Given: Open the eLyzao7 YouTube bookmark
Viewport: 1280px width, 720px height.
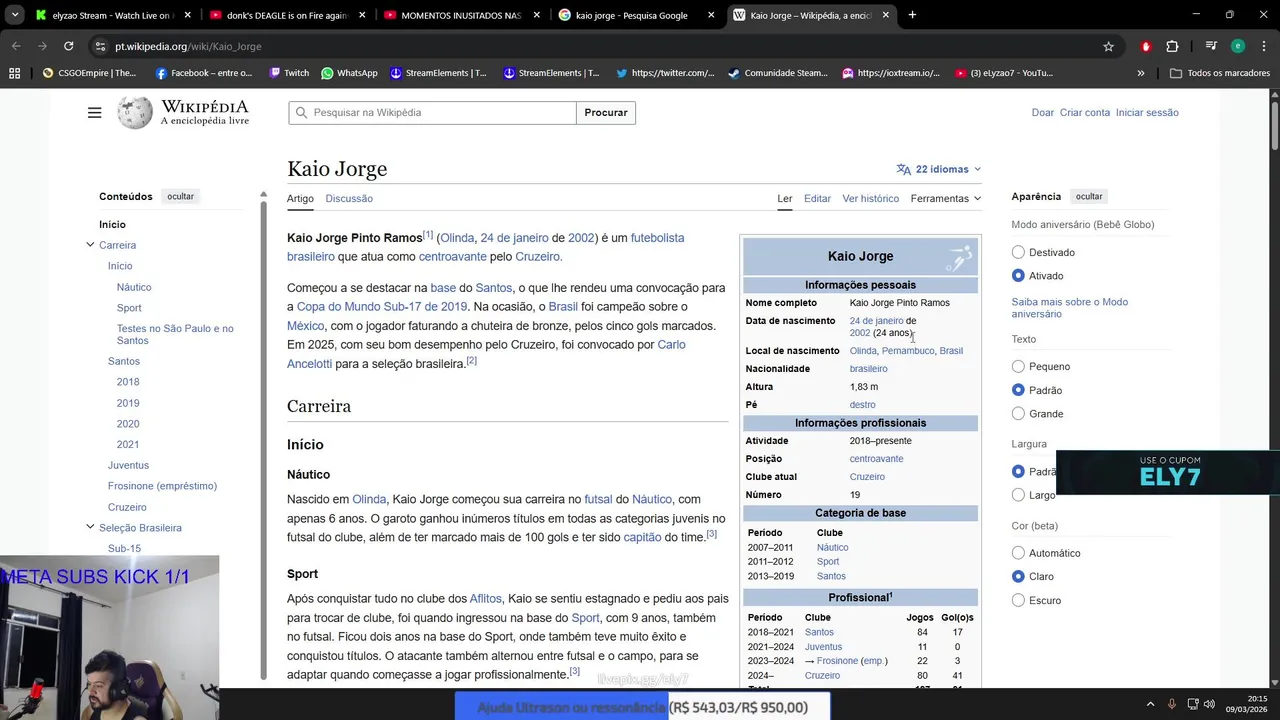Looking at the screenshot, I should pos(1004,73).
